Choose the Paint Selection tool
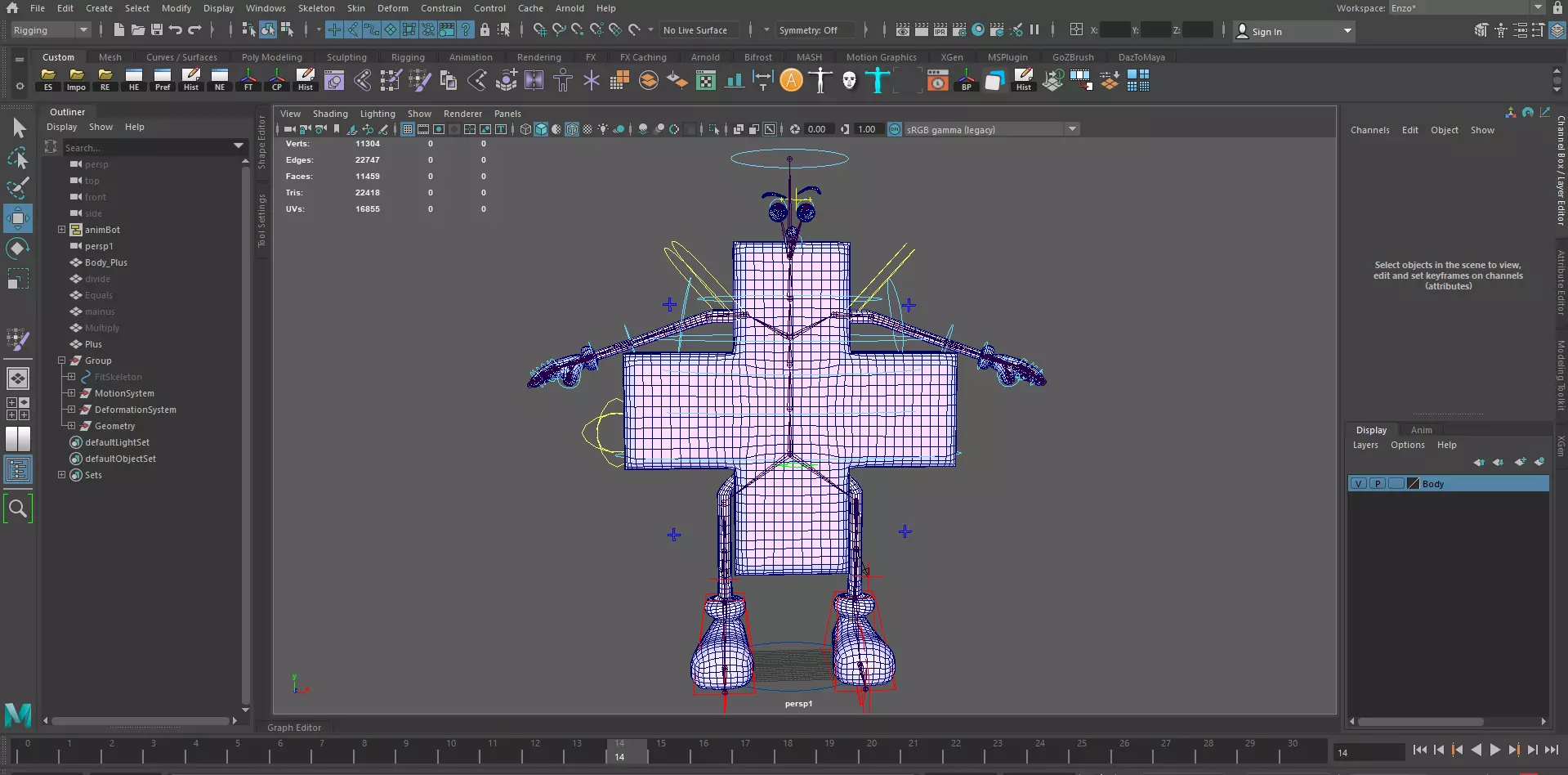 click(18, 188)
